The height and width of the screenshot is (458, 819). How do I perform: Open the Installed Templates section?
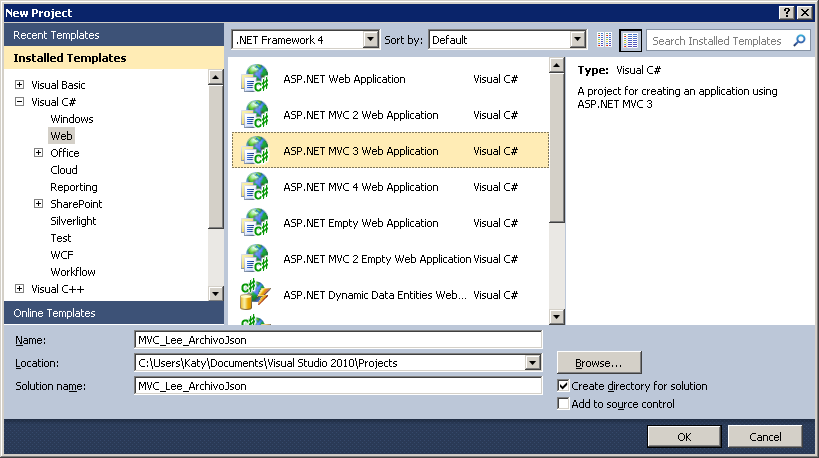pyautogui.click(x=114, y=58)
